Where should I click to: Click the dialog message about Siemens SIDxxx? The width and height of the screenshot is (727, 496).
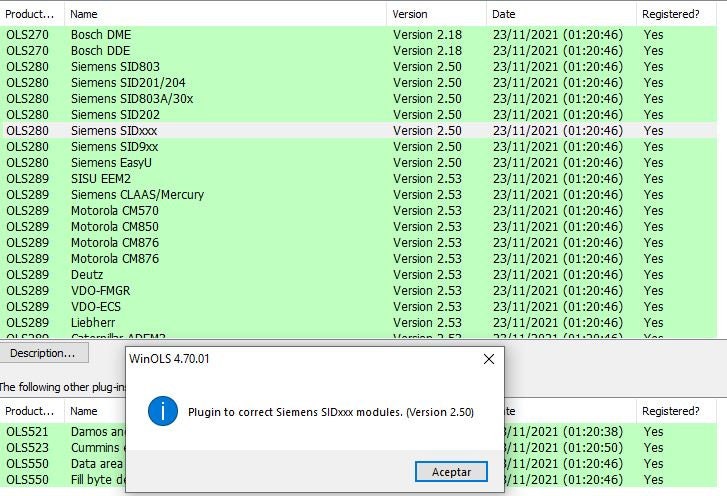point(331,412)
